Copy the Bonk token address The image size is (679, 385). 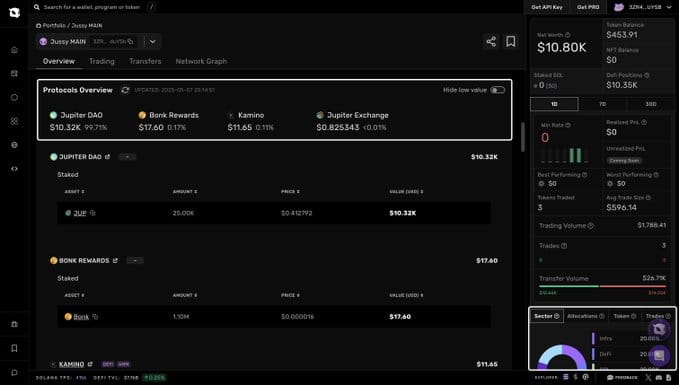[95, 317]
